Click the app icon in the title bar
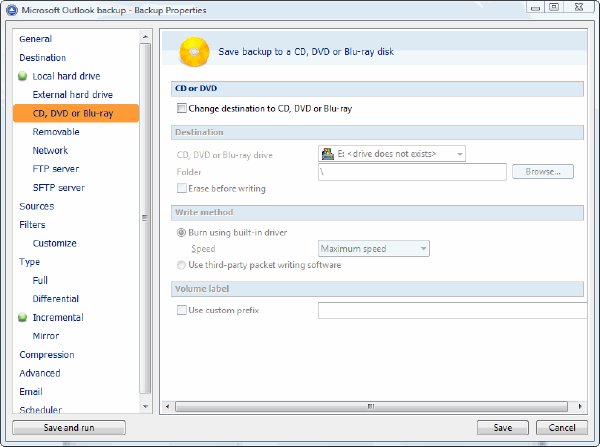This screenshot has width=600, height=447. (12, 10)
